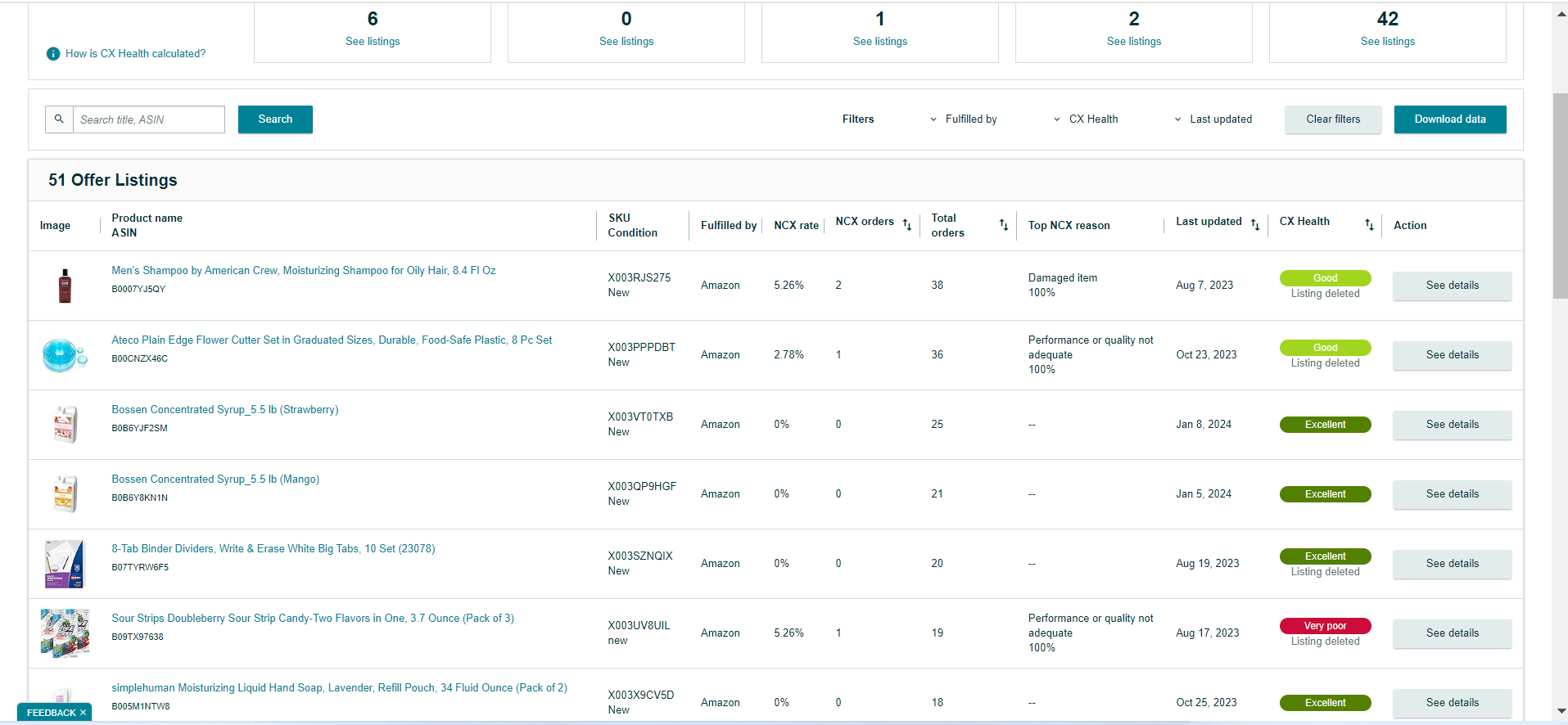Click inside the Search title, ASIN field

(x=149, y=119)
